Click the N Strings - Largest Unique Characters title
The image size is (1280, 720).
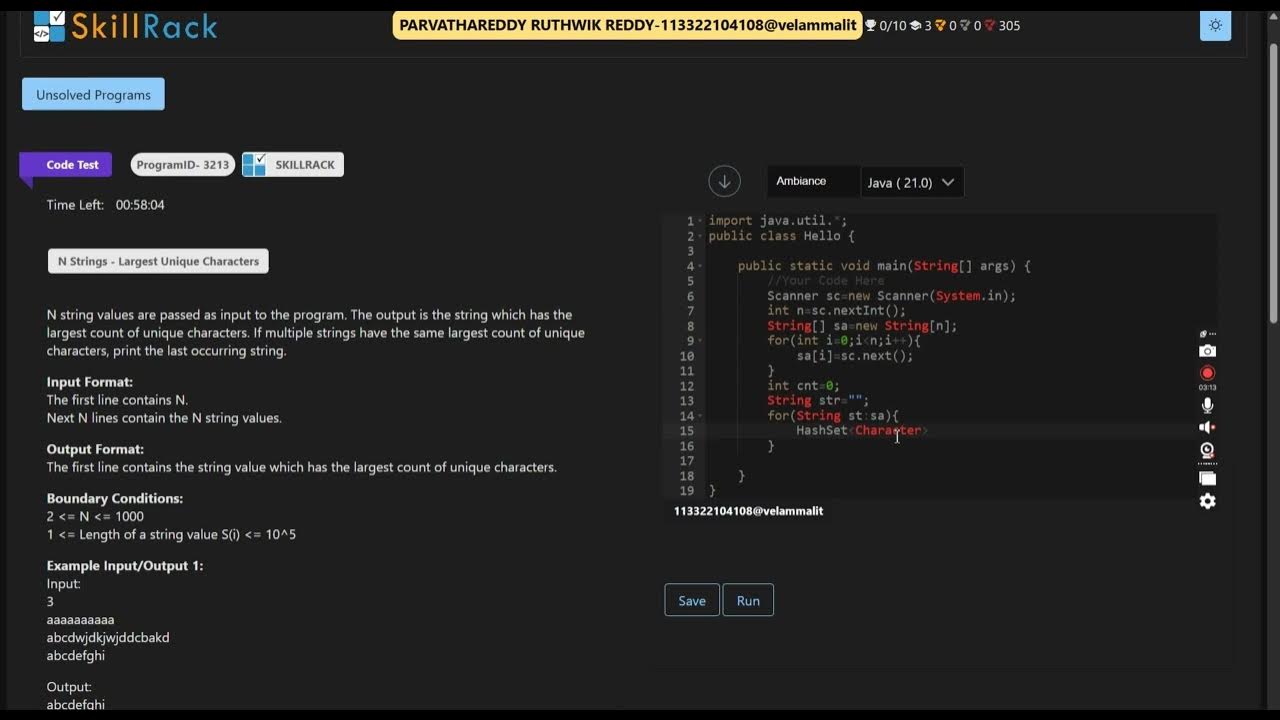tap(158, 261)
